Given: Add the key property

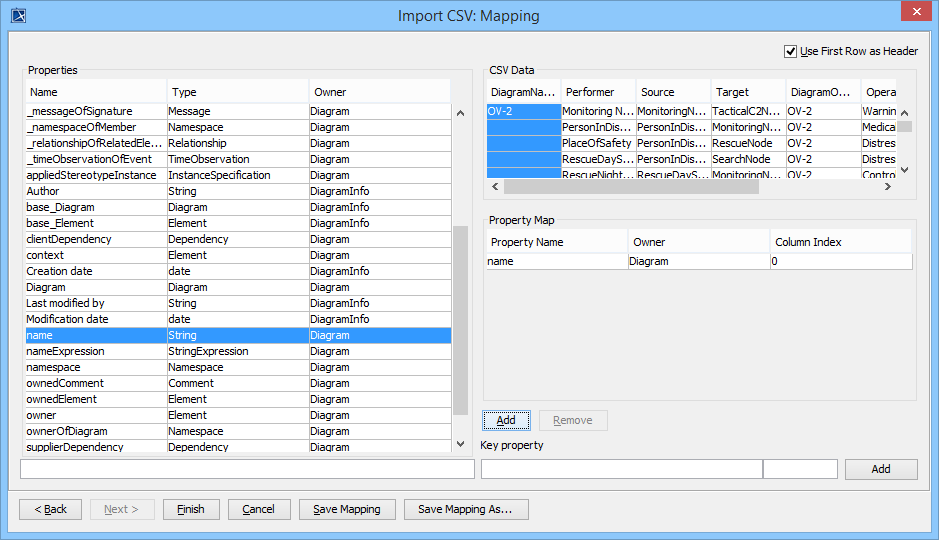Looking at the screenshot, I should (x=880, y=469).
